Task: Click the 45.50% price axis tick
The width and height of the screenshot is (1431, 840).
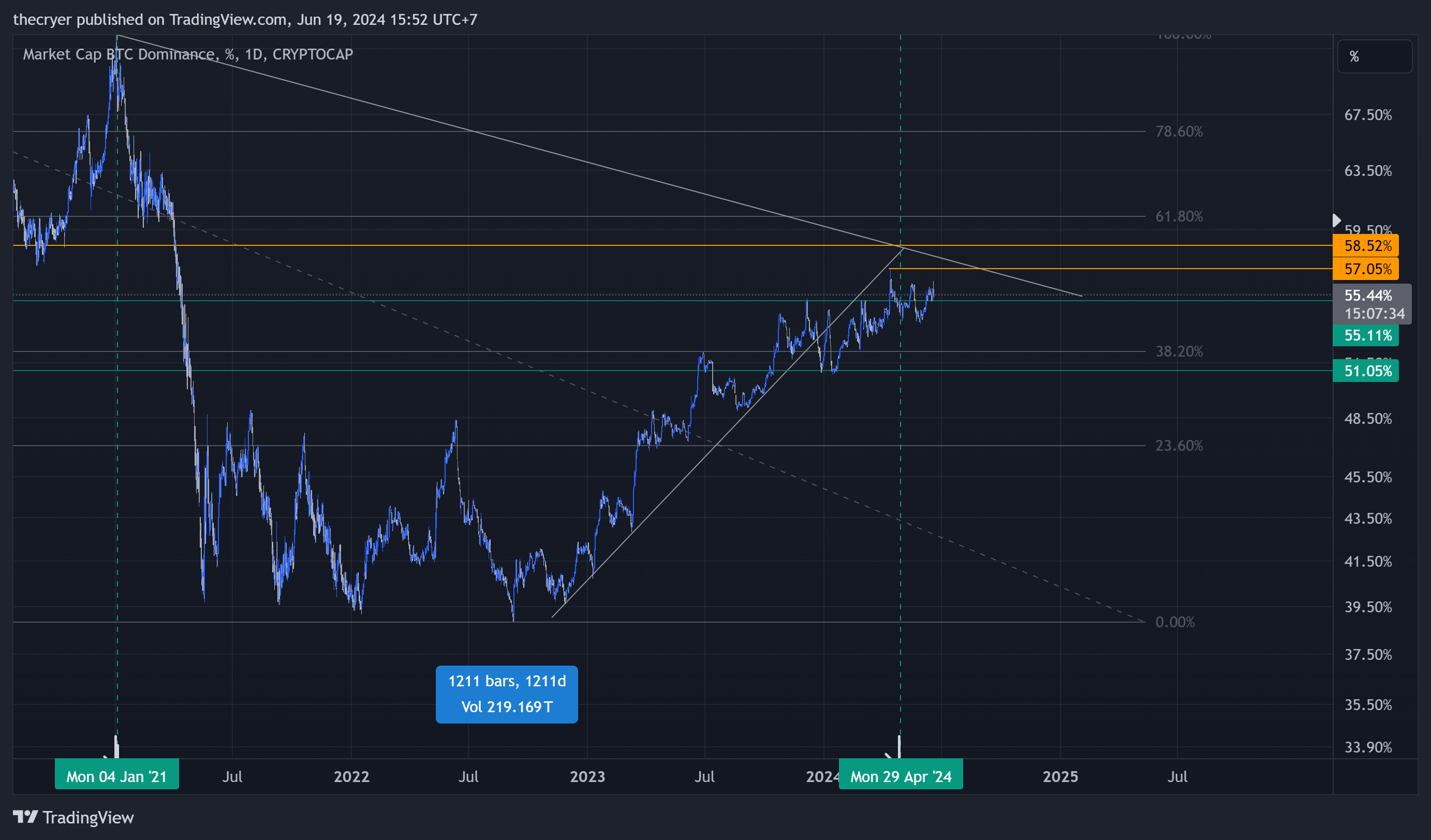Action: [1367, 477]
